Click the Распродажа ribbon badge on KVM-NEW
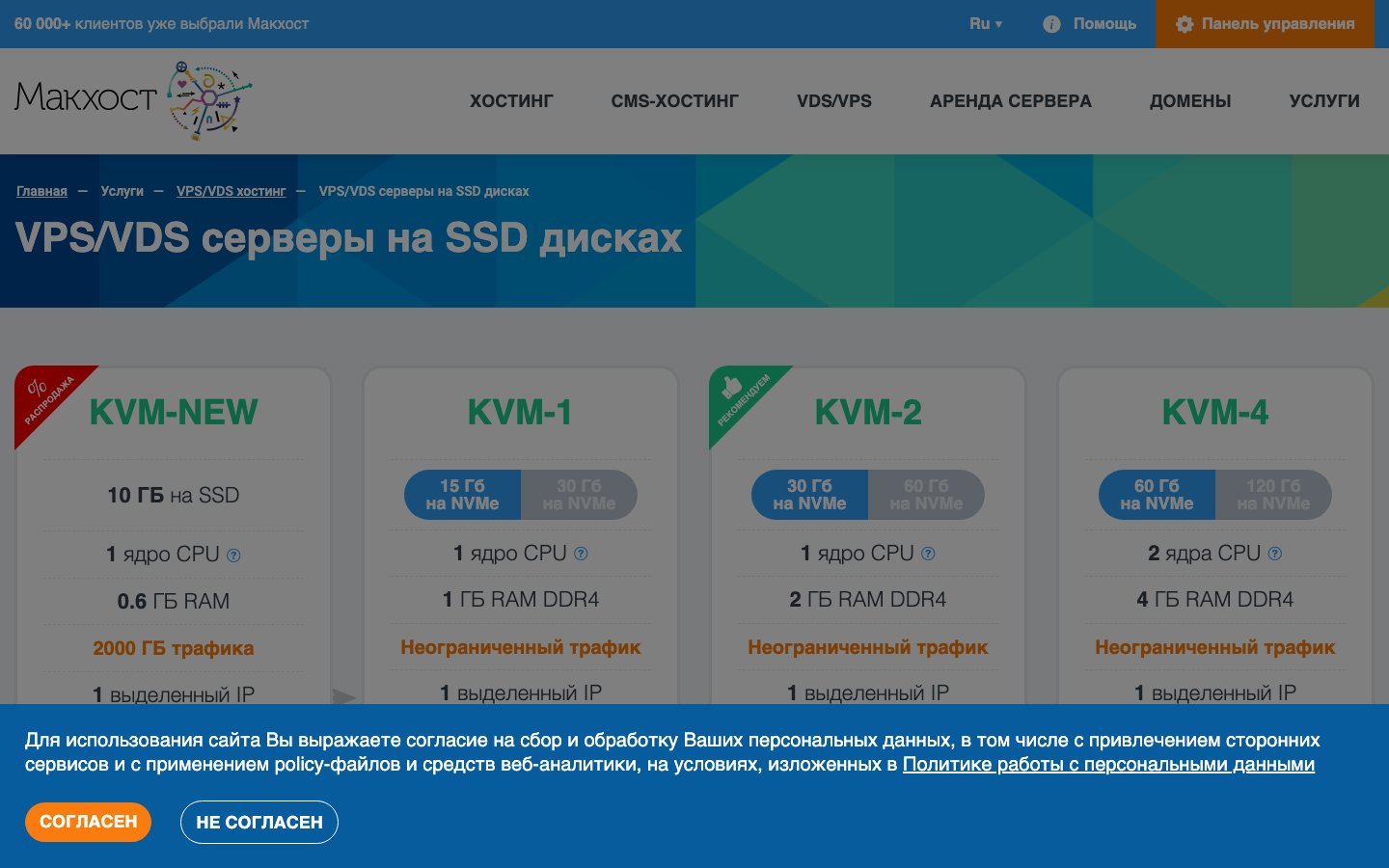Screen dimensions: 1389x868 pyautogui.click(x=46, y=397)
